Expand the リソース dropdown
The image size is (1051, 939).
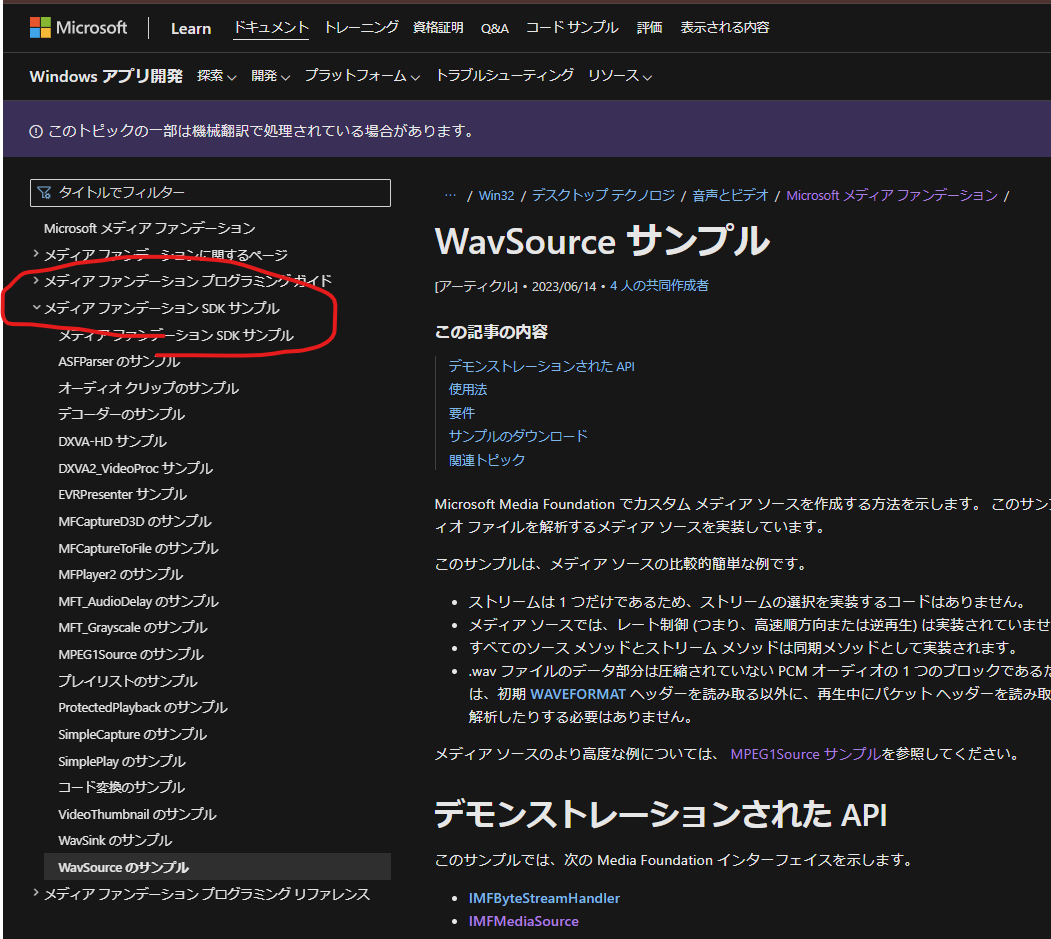(x=620, y=76)
